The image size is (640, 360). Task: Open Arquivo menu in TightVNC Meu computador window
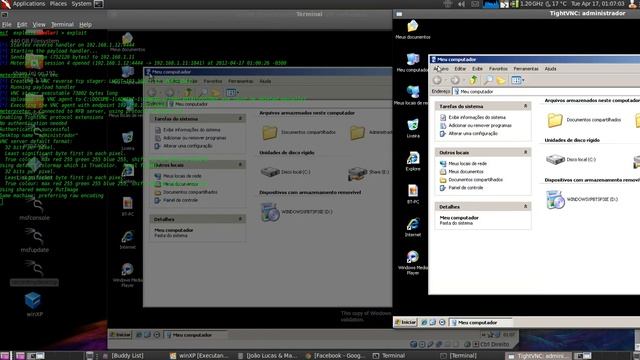tap(441, 69)
